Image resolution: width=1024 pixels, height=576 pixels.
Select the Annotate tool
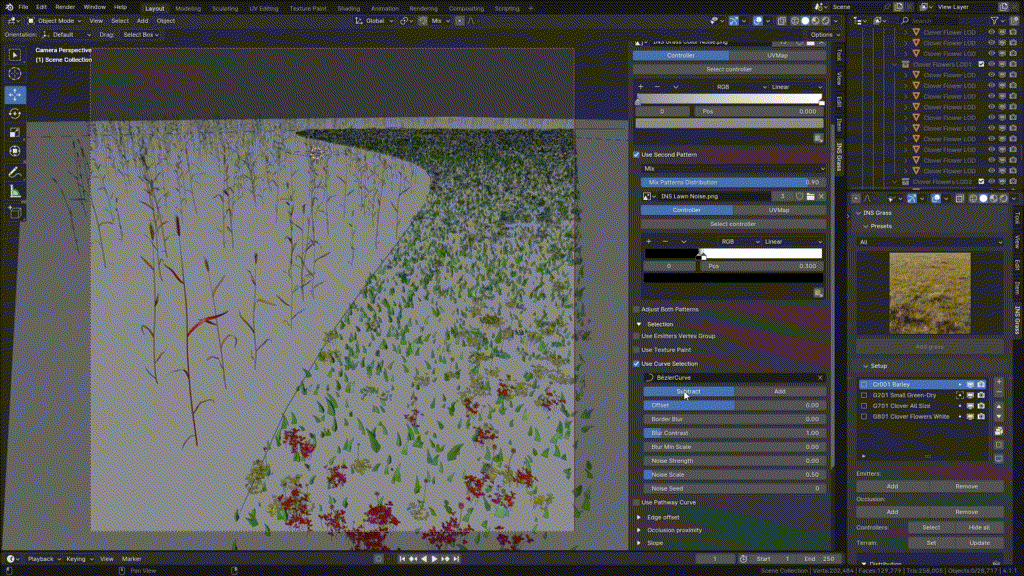click(15, 172)
